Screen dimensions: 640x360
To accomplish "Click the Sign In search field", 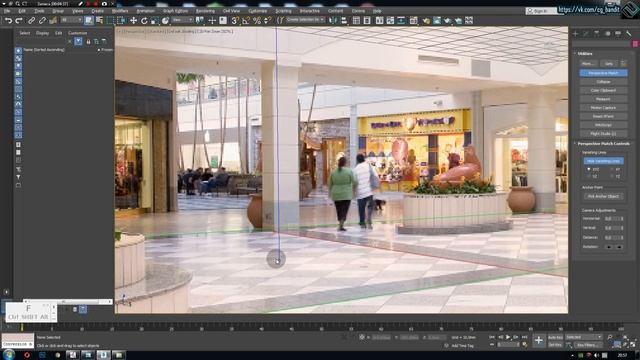I will [x=541, y=11].
